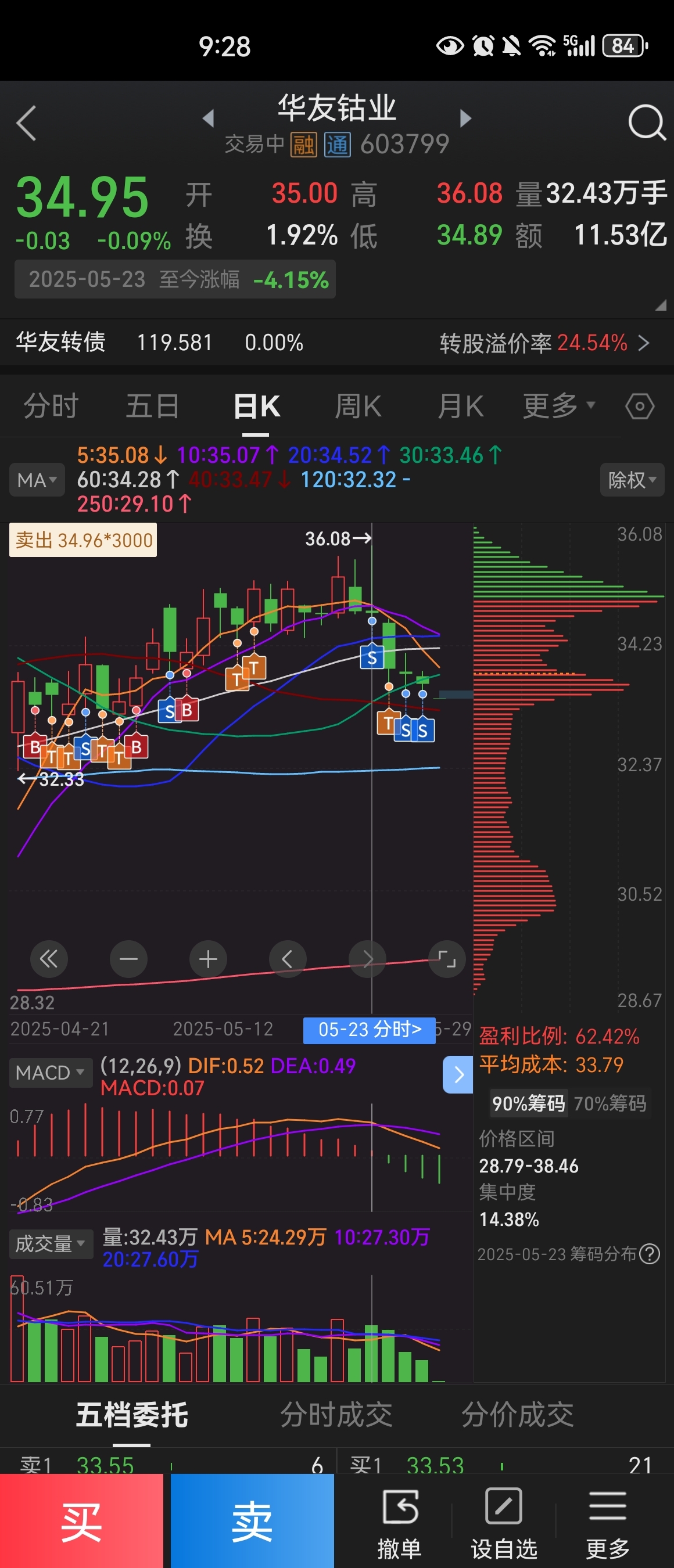Tap the 卖出 34.96*3000 order label
Image resolution: width=674 pixels, height=1568 pixels.
click(84, 540)
